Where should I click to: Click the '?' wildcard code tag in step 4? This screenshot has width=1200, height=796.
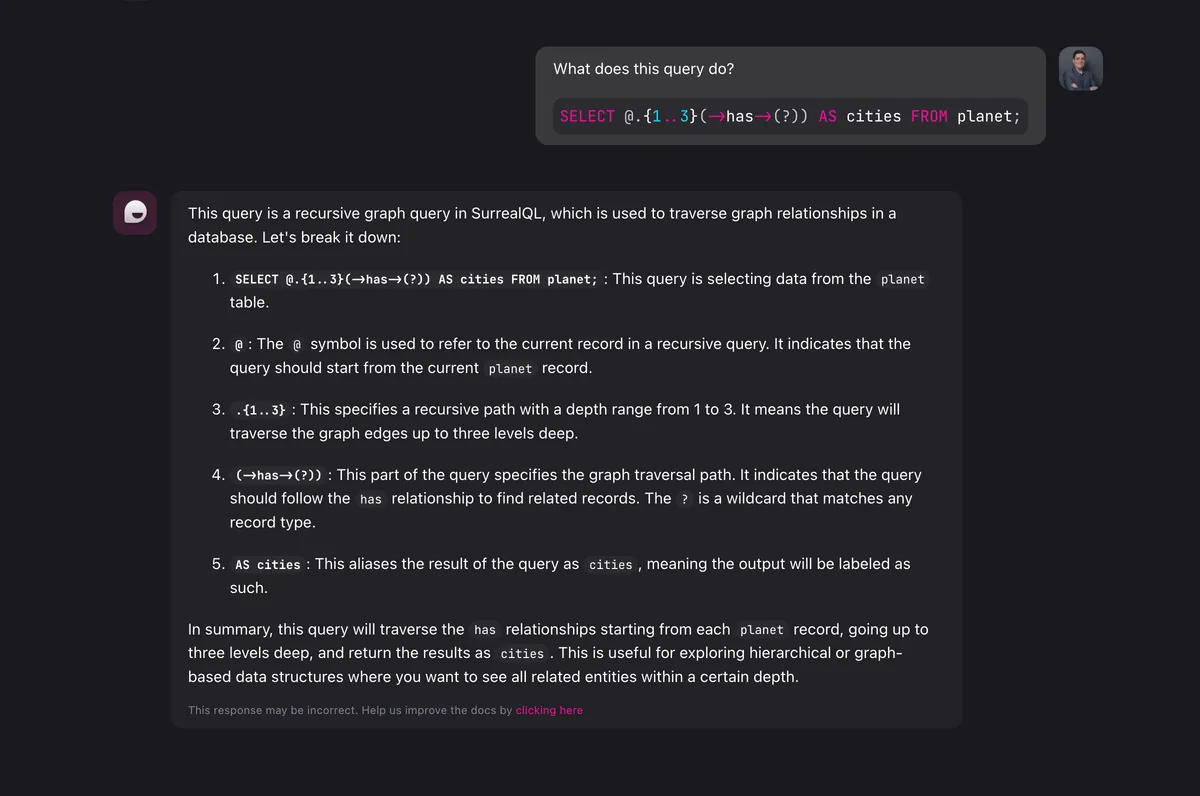coord(684,499)
